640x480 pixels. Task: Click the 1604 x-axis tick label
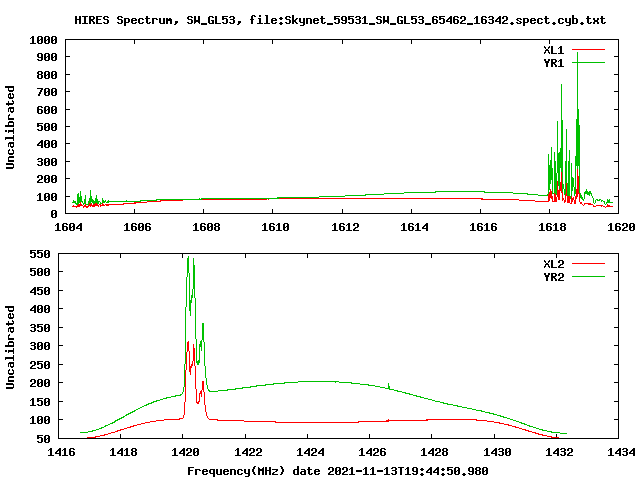tap(68, 227)
